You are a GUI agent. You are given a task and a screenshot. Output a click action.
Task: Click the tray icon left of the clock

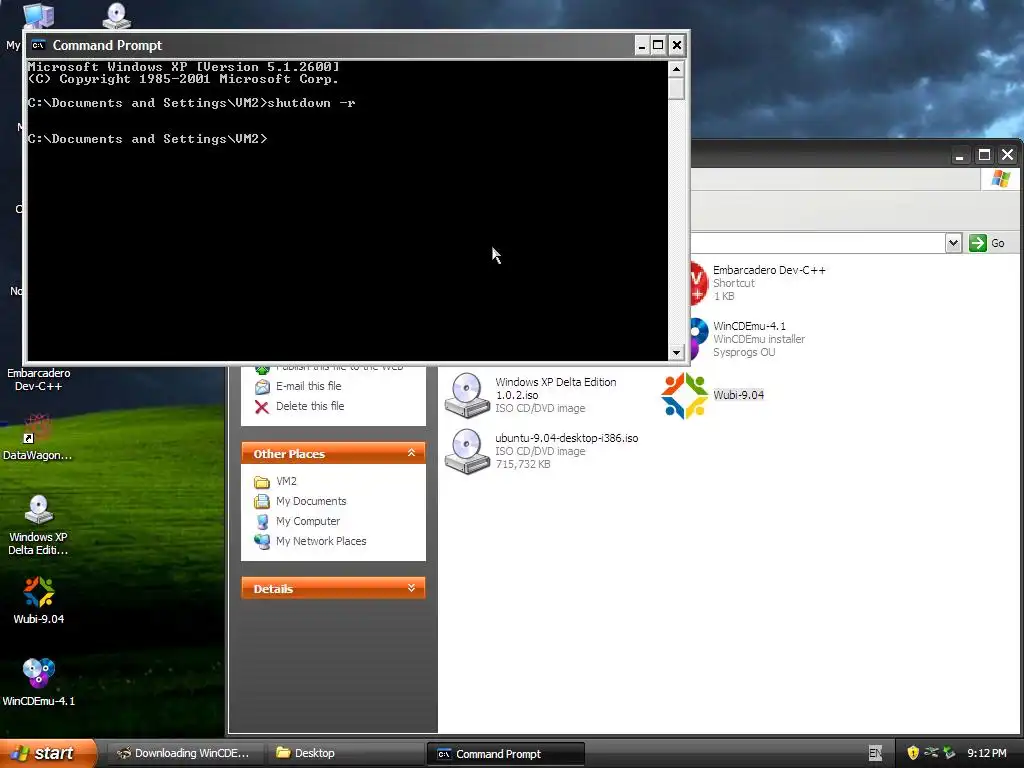click(950, 753)
